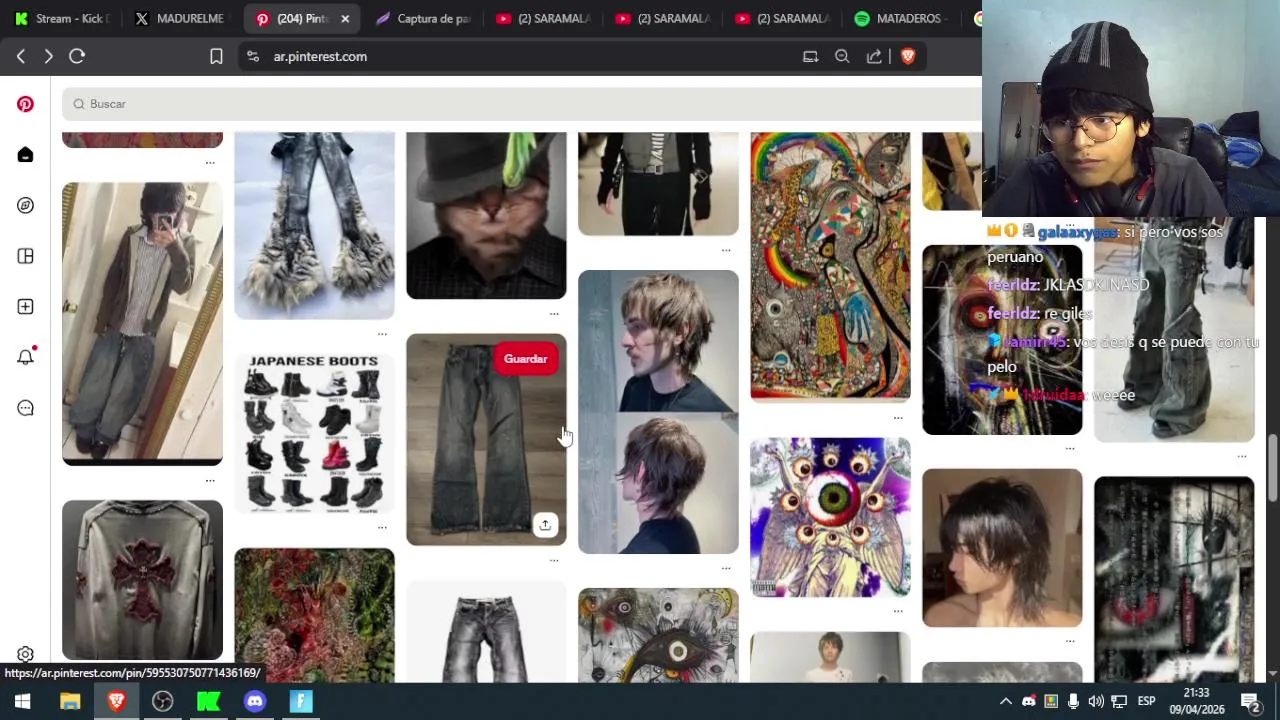Click the Pinterest logo in the sidebar
This screenshot has width=1280, height=720.
tap(25, 104)
